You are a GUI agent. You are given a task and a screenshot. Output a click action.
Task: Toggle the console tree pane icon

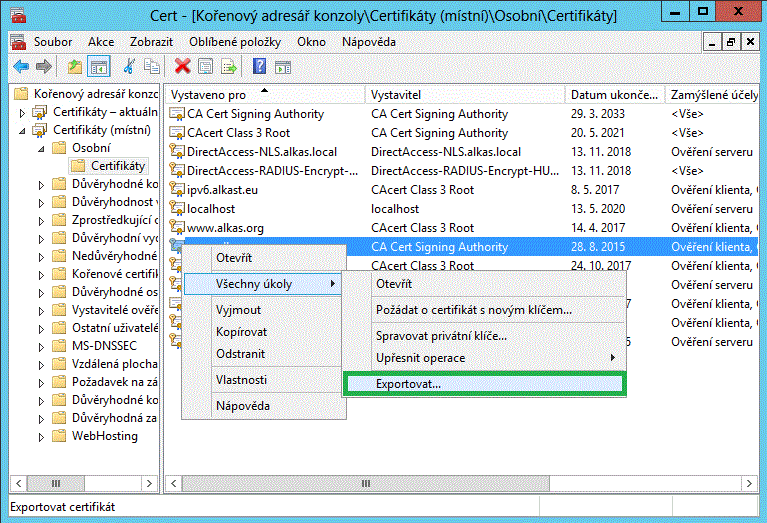coord(99,67)
